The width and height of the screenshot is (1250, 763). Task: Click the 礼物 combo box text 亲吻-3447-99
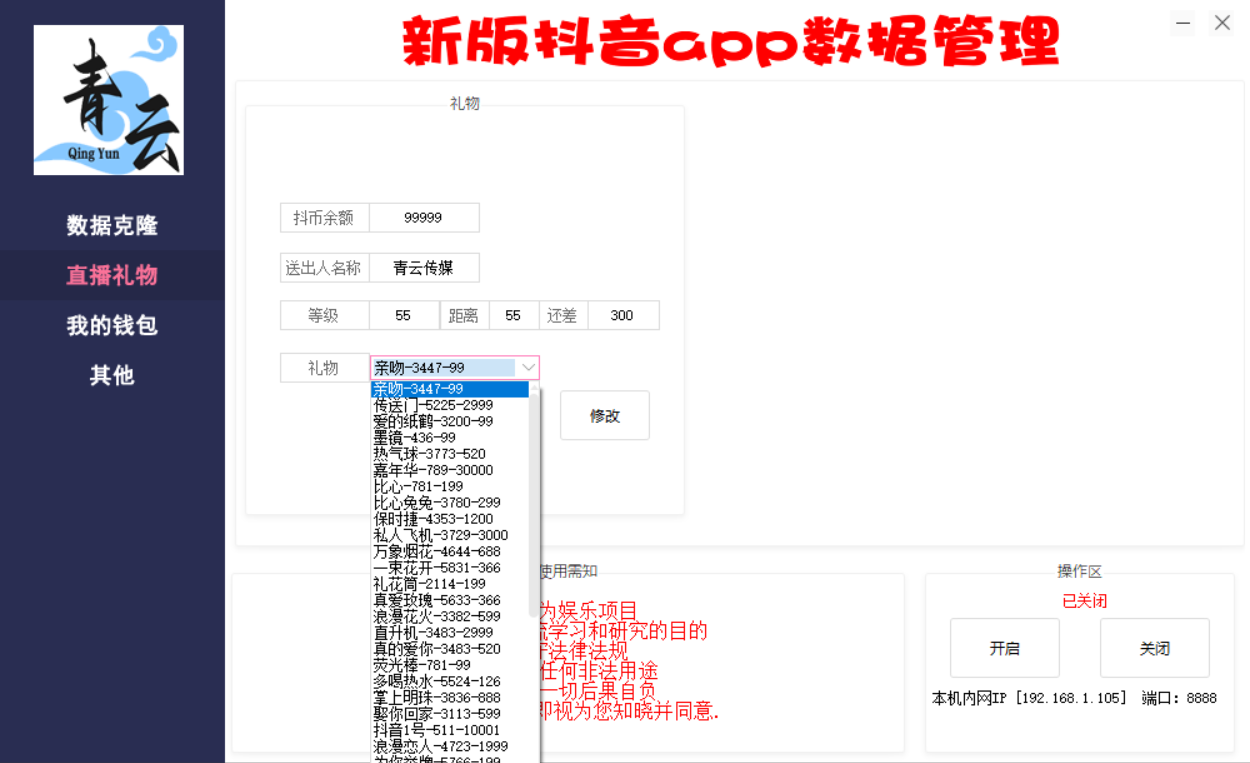[x=444, y=368]
